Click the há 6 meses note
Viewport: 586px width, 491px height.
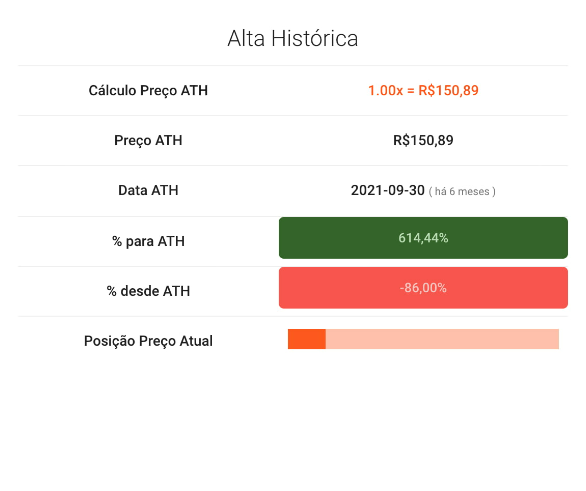pos(462,192)
